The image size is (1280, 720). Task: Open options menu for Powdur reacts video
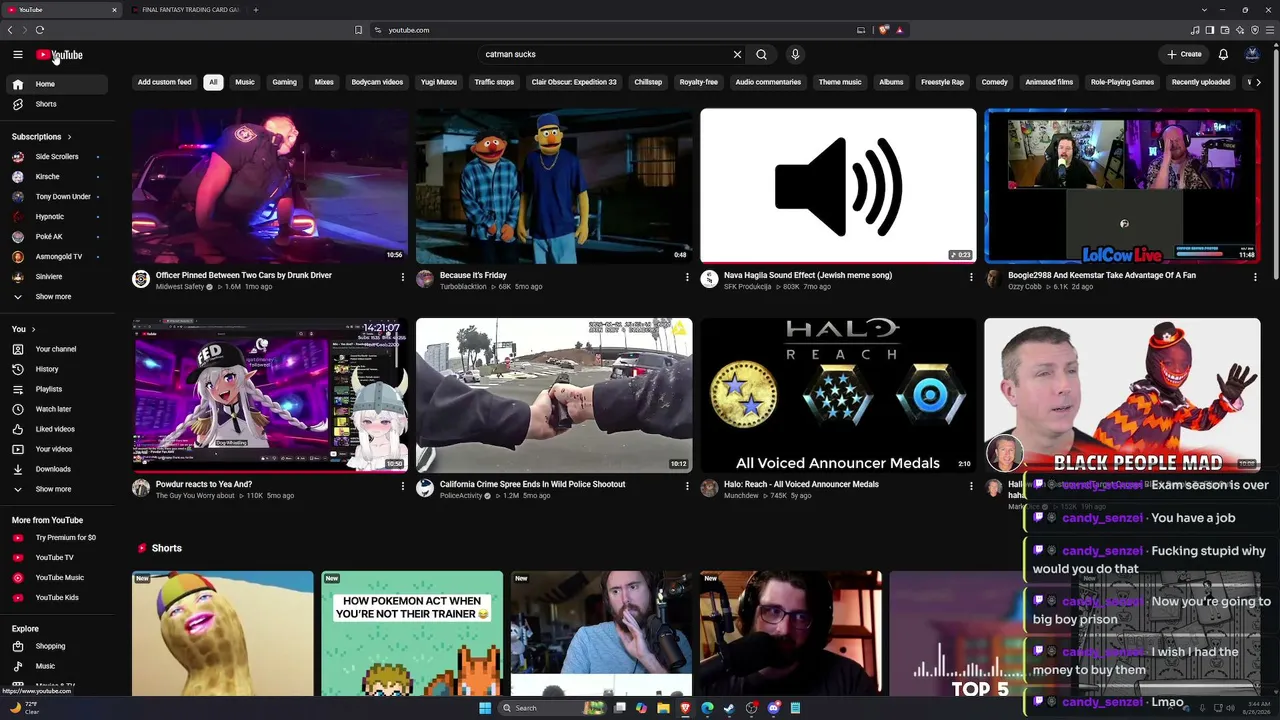coord(403,486)
